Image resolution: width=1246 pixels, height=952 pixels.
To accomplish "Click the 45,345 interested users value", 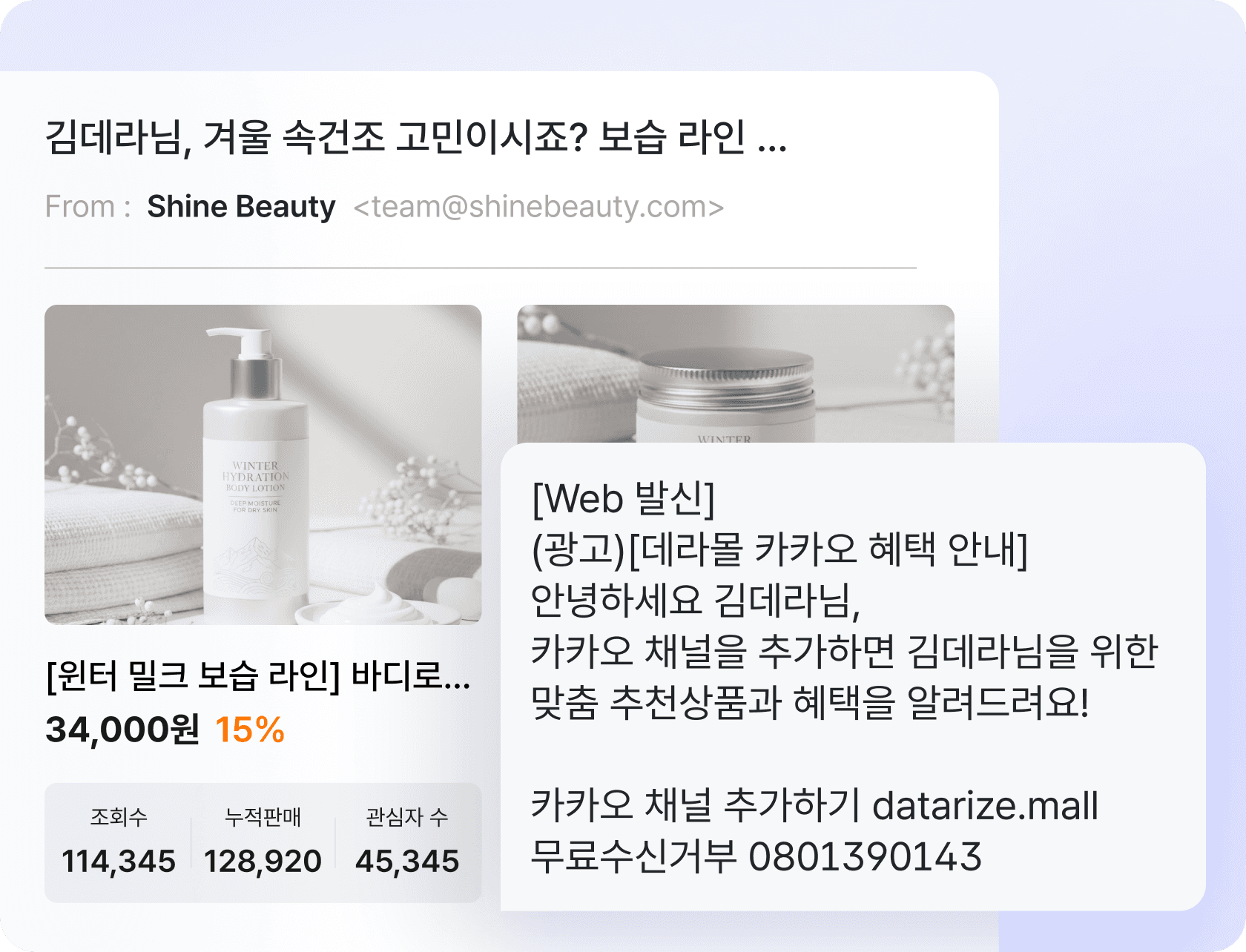I will pyautogui.click(x=407, y=862).
